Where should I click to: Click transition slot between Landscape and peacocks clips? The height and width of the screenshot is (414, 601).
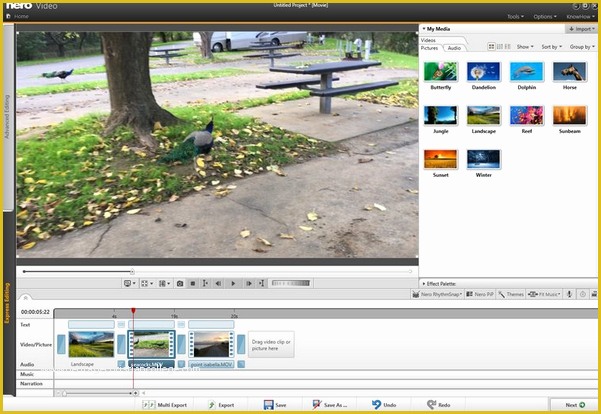pyautogui.click(x=121, y=344)
